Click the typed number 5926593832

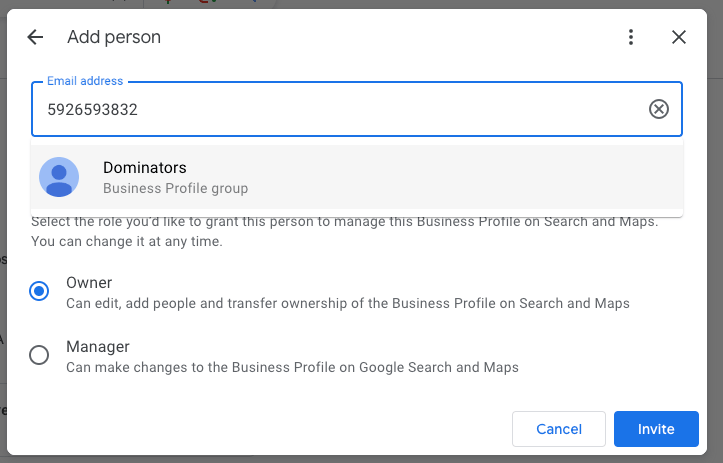tap(92, 110)
